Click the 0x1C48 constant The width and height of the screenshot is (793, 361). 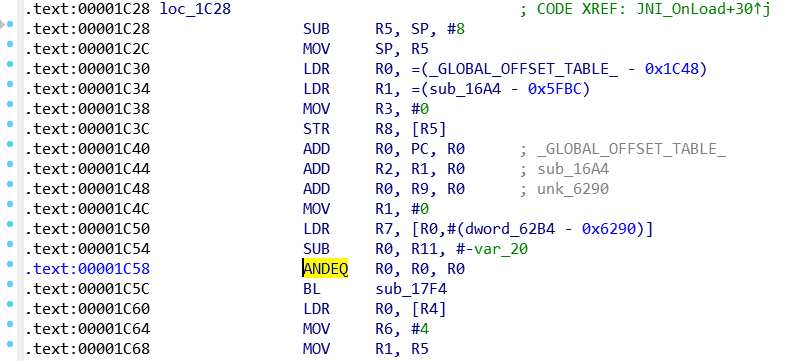[x=671, y=69]
